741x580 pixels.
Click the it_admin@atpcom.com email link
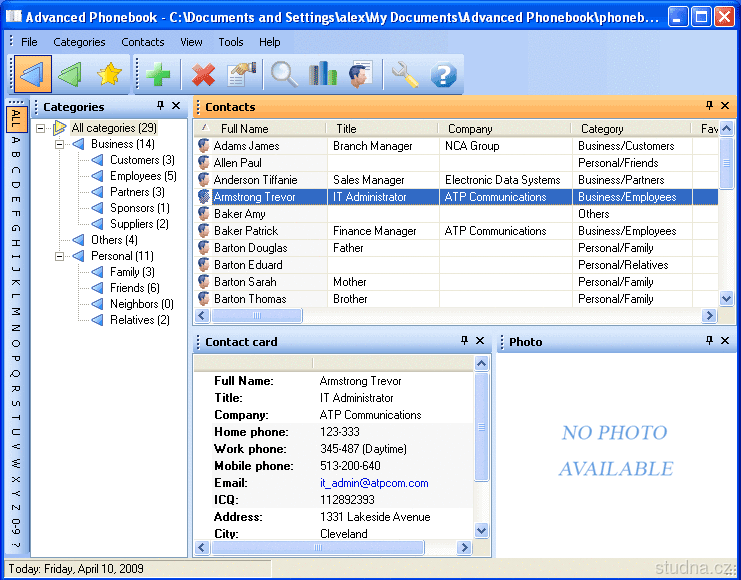click(x=373, y=483)
